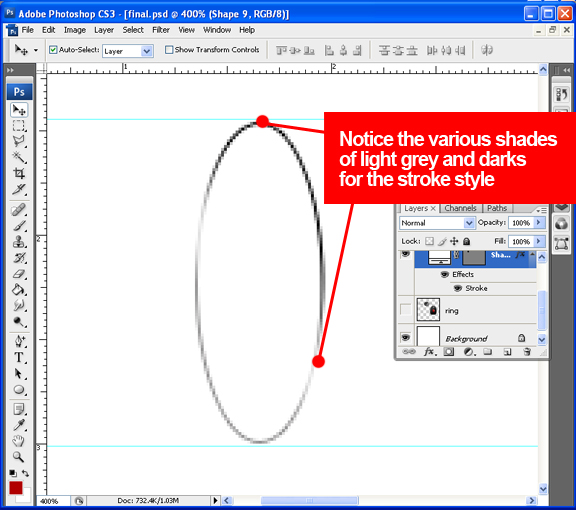Image resolution: width=576 pixels, height=510 pixels.
Task: Open the Image menu
Action: click(x=75, y=30)
